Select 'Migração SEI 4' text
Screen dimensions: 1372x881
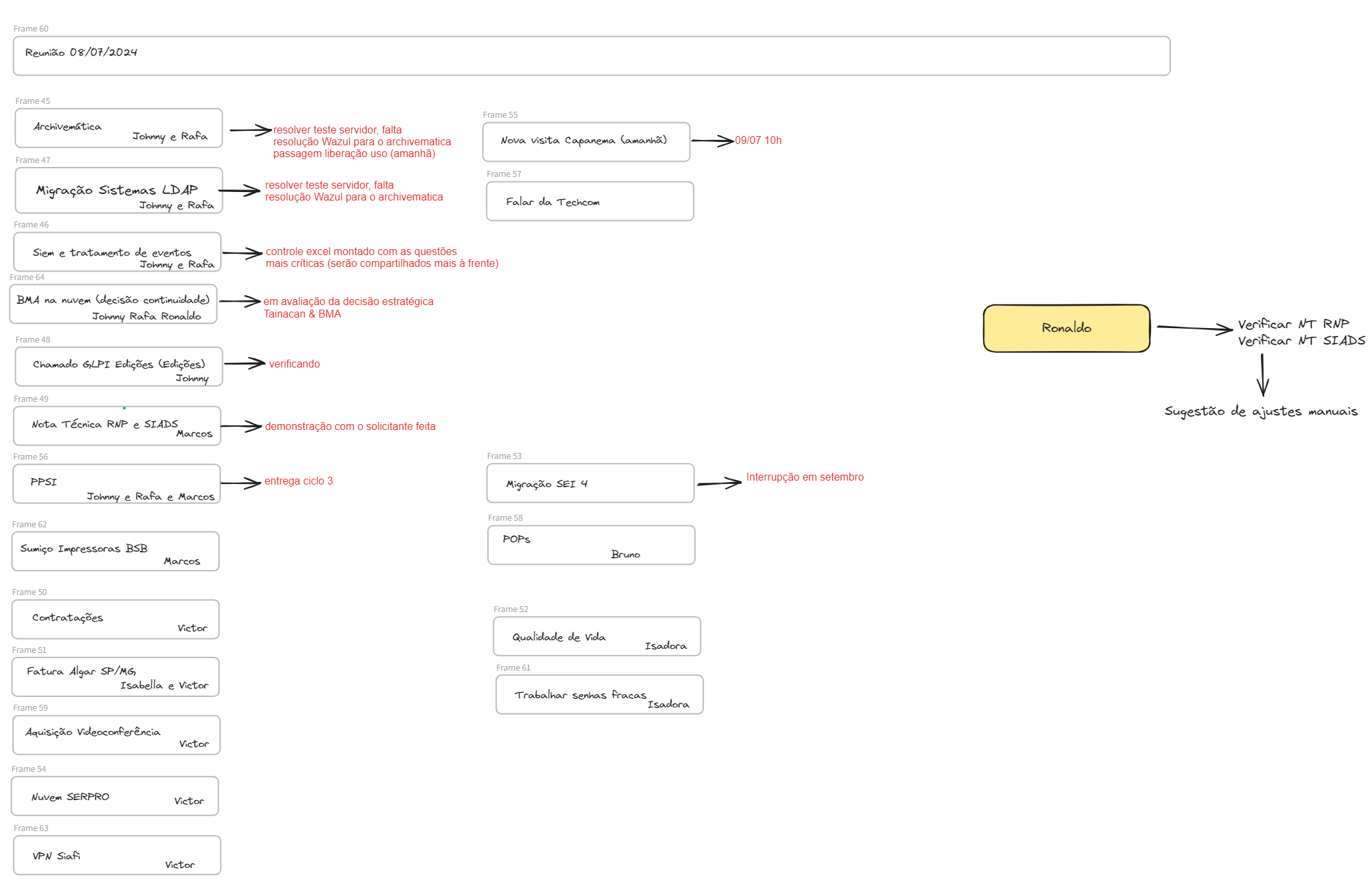[547, 484]
